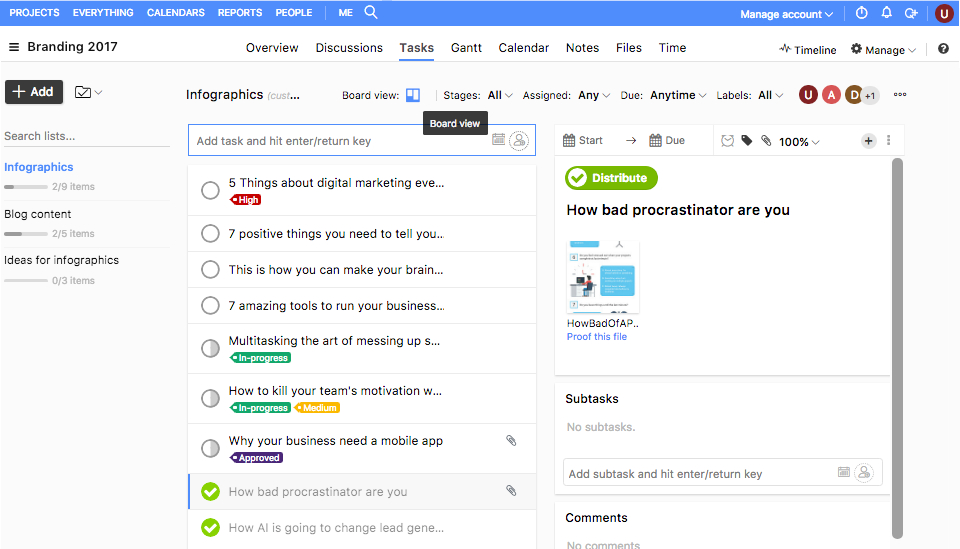Open the hamburger menu beside Branding 2017
Viewport: 960px width, 549px height.
point(14,47)
